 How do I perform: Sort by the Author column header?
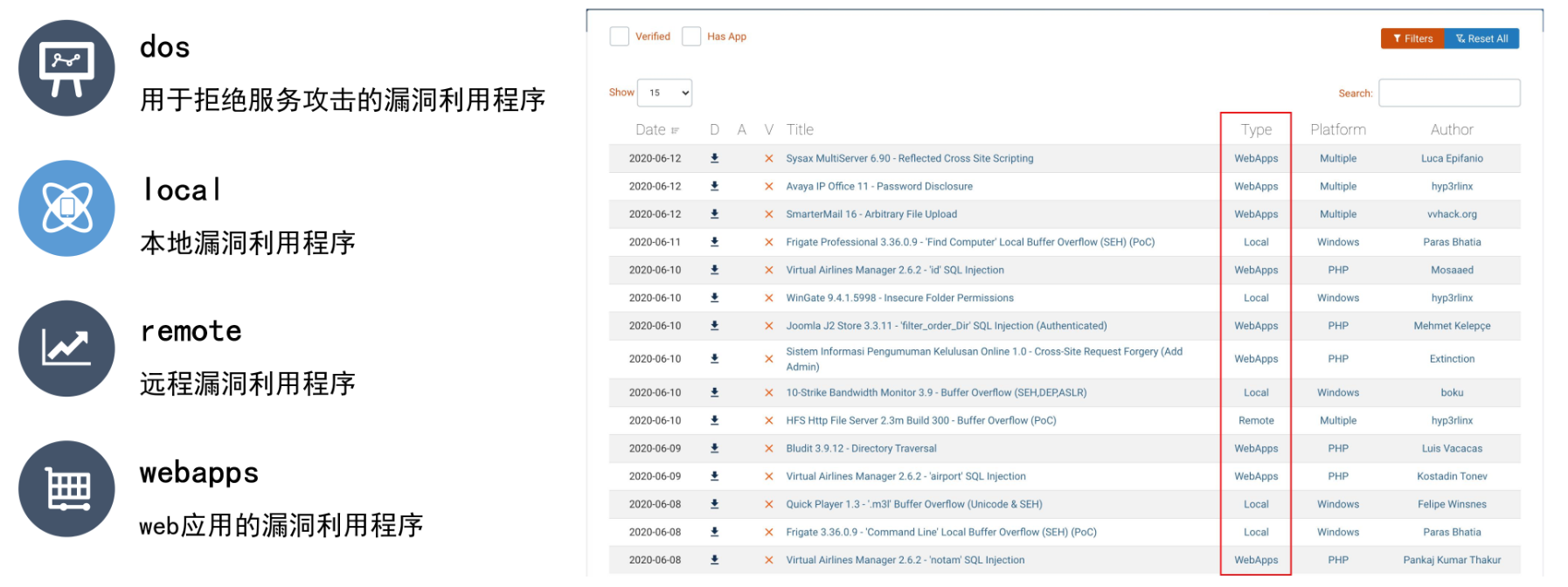tap(1451, 129)
